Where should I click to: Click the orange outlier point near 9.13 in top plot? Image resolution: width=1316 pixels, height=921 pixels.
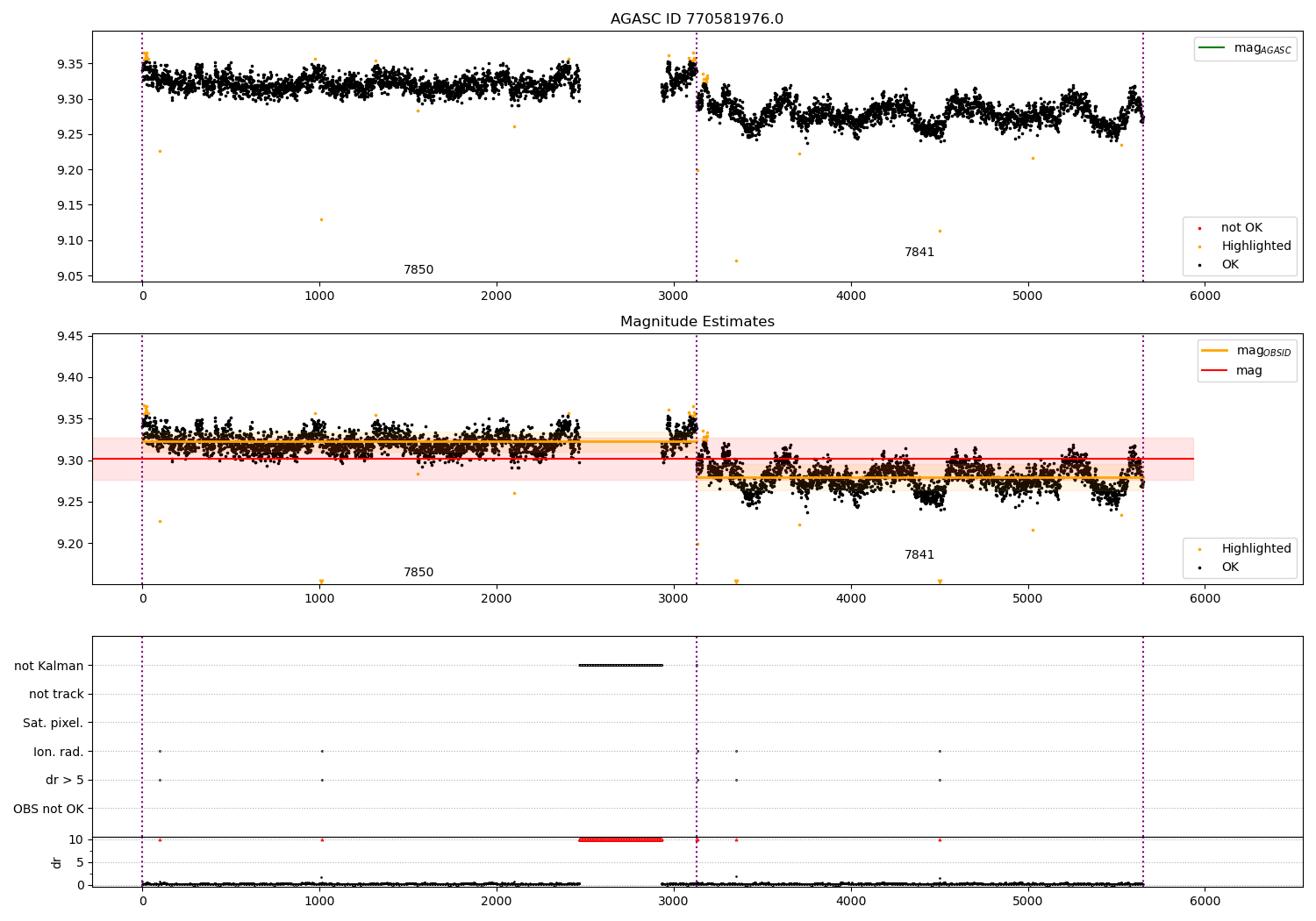321,219
